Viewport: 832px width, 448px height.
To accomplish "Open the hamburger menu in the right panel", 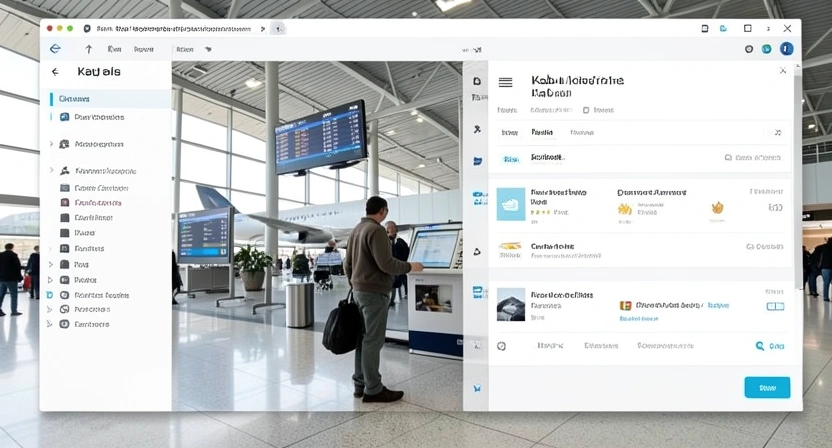I will click(505, 83).
